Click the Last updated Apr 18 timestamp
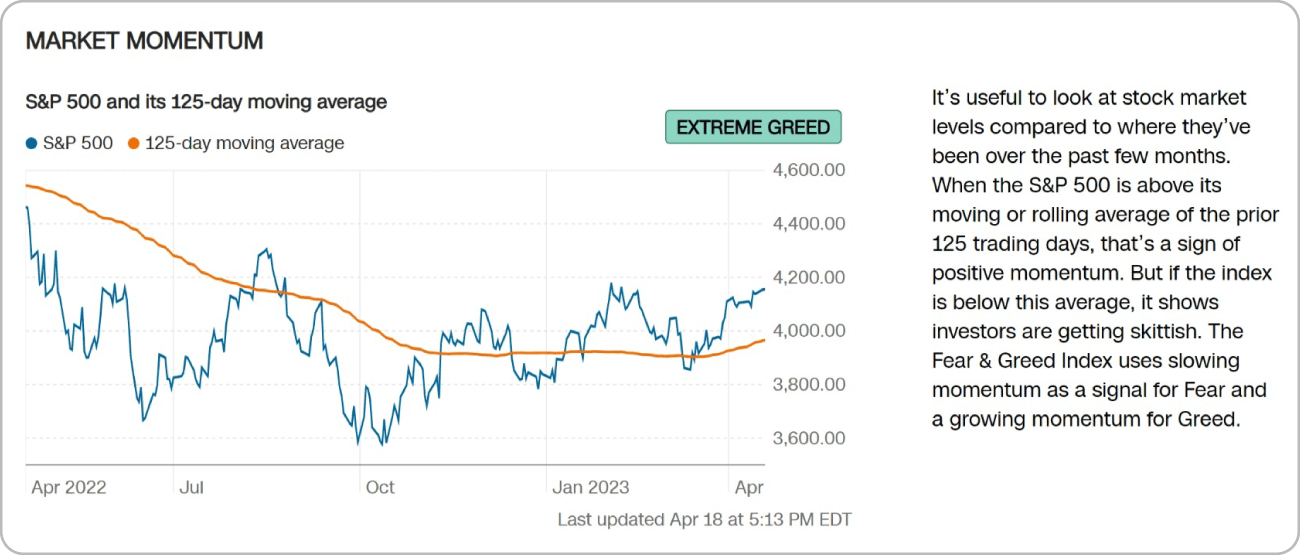Screen dimensions: 1300x555 click(705, 519)
